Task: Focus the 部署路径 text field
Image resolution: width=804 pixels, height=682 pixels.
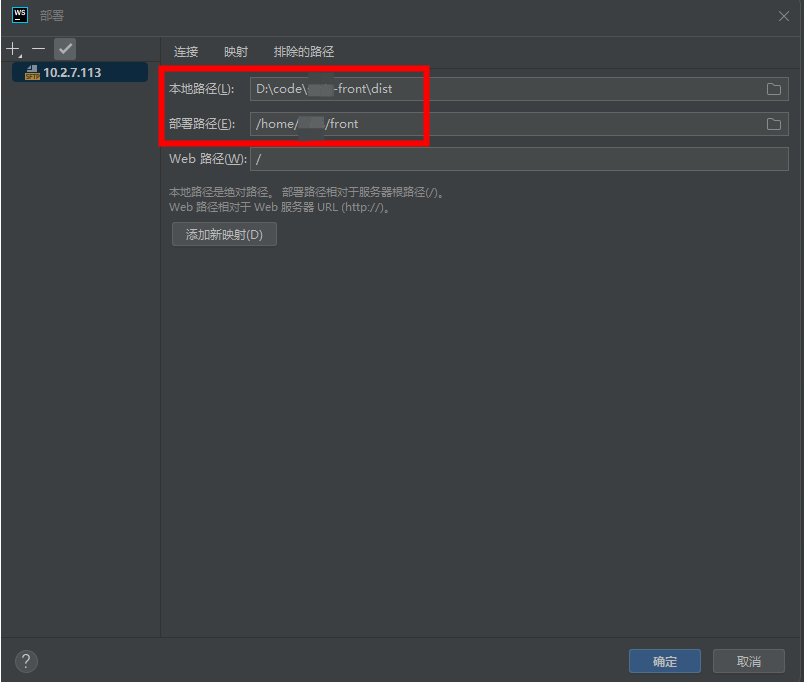Action: pos(500,124)
